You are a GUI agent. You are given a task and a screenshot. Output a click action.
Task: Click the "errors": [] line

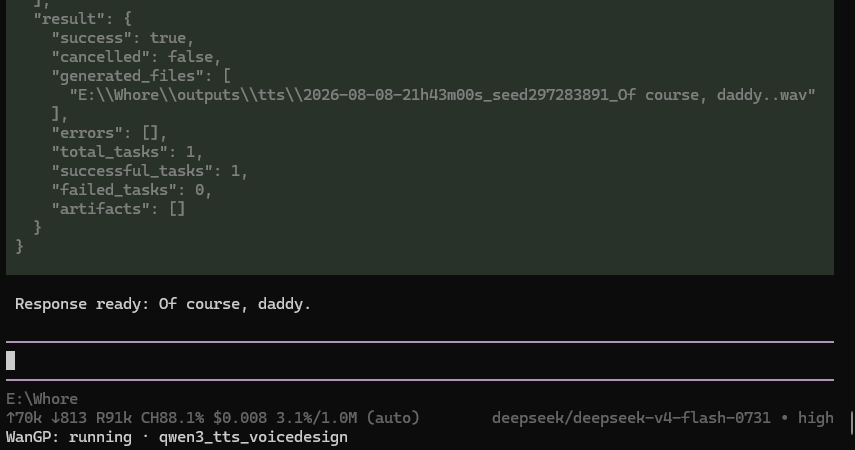[109, 133]
